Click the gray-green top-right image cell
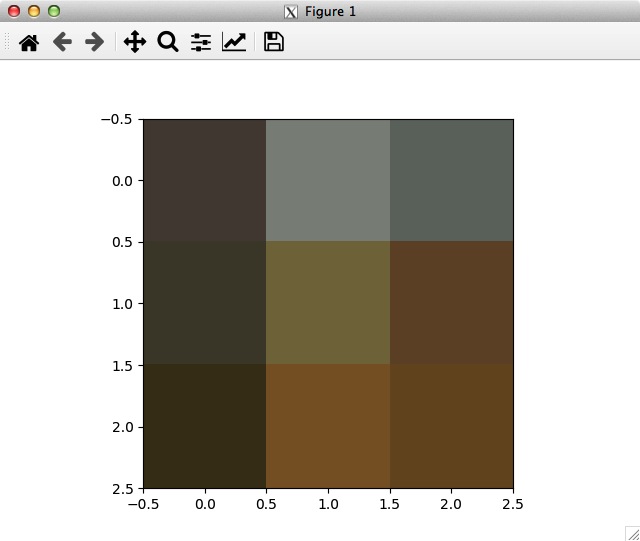The height and width of the screenshot is (541, 640). click(451, 180)
